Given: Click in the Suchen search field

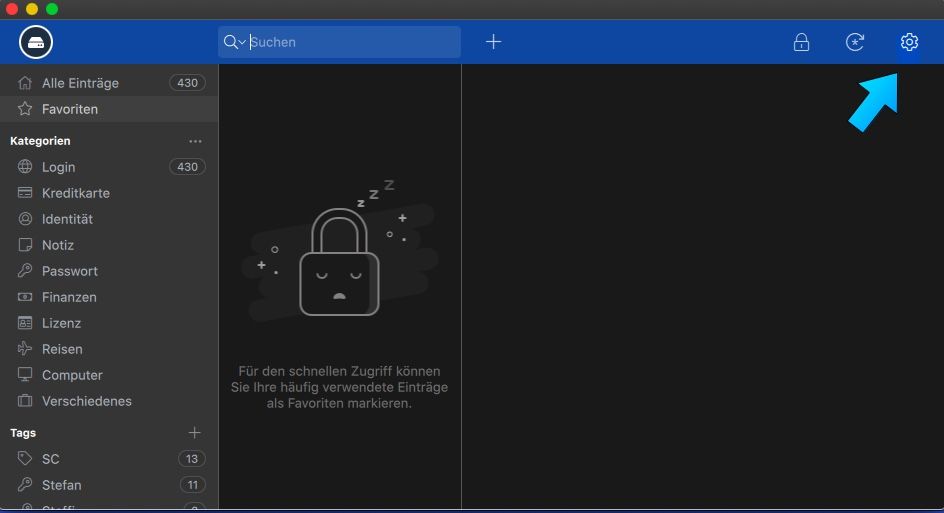Looking at the screenshot, I should click(350, 42).
